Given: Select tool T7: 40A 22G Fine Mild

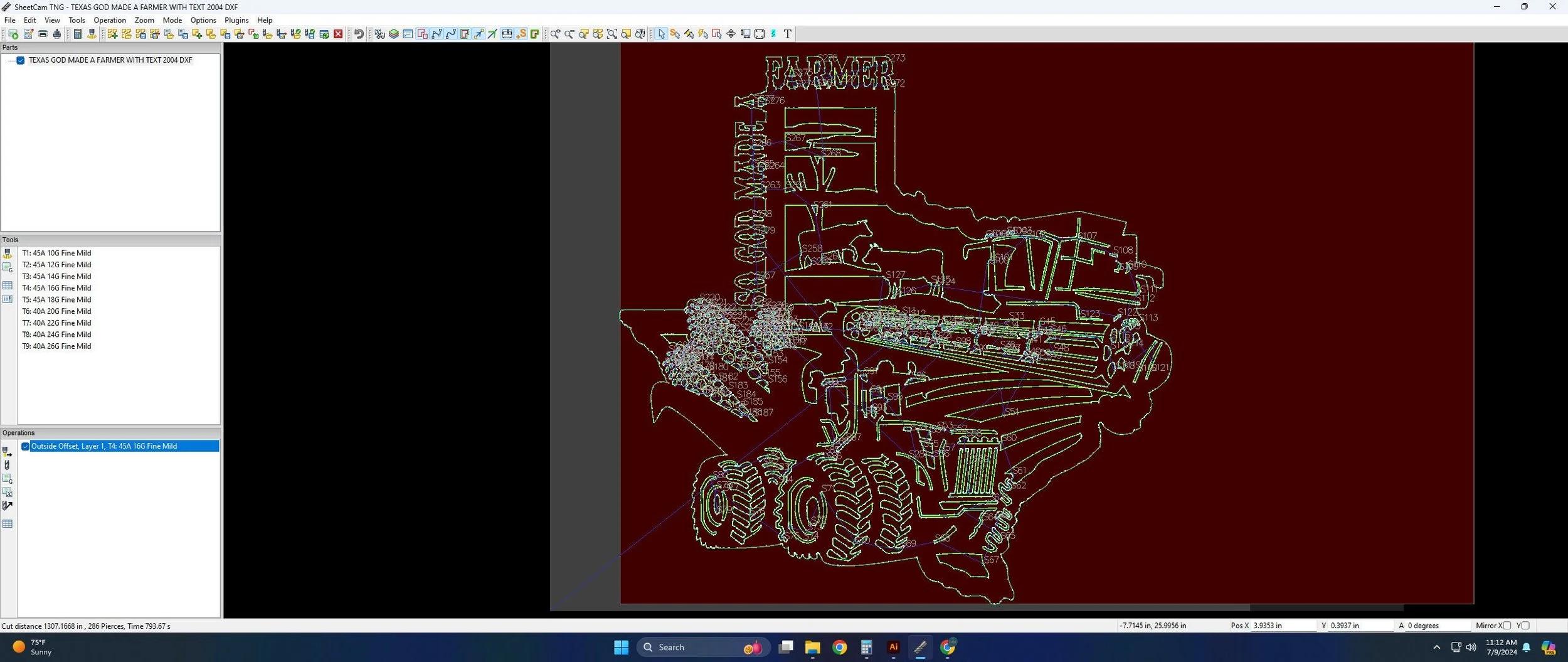Looking at the screenshot, I should (56, 323).
